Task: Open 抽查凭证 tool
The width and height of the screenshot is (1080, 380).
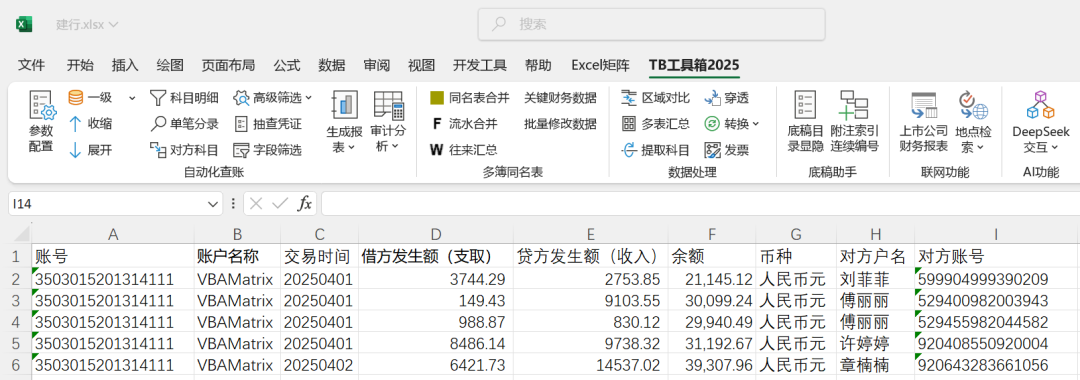Action: point(268,124)
